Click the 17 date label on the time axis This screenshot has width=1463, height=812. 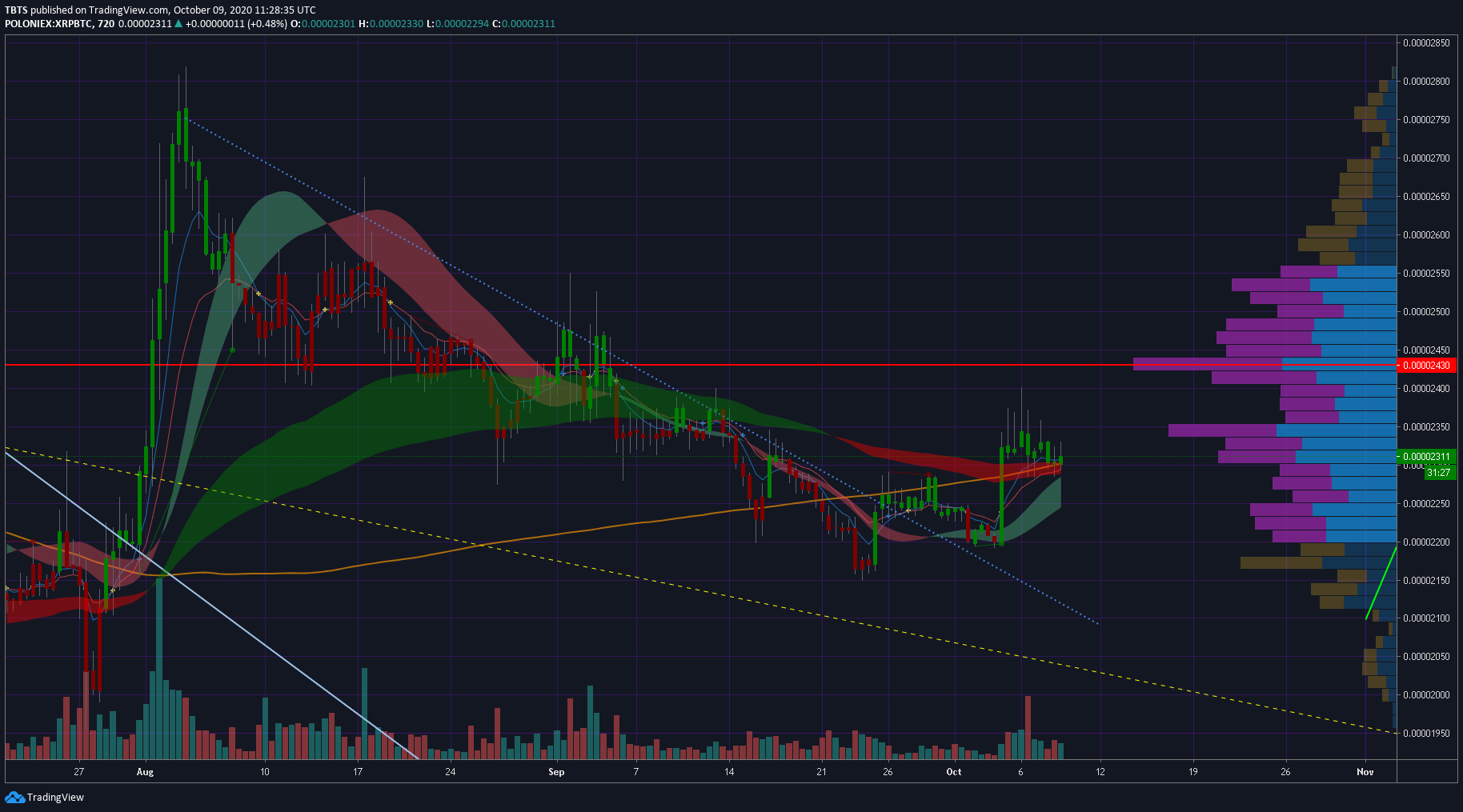click(358, 772)
